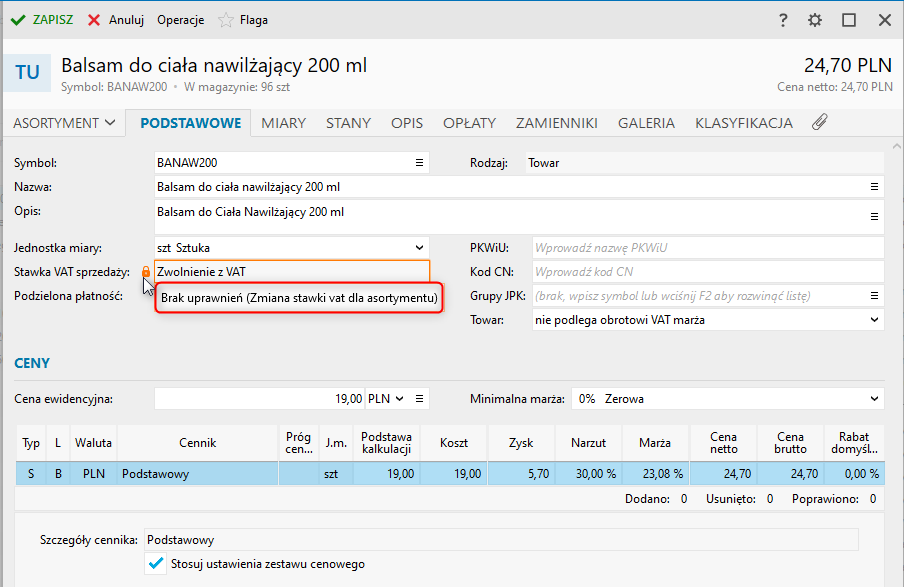Image resolution: width=904 pixels, height=587 pixels.
Task: Click the Rabat domyślny column header
Action: pos(854,443)
